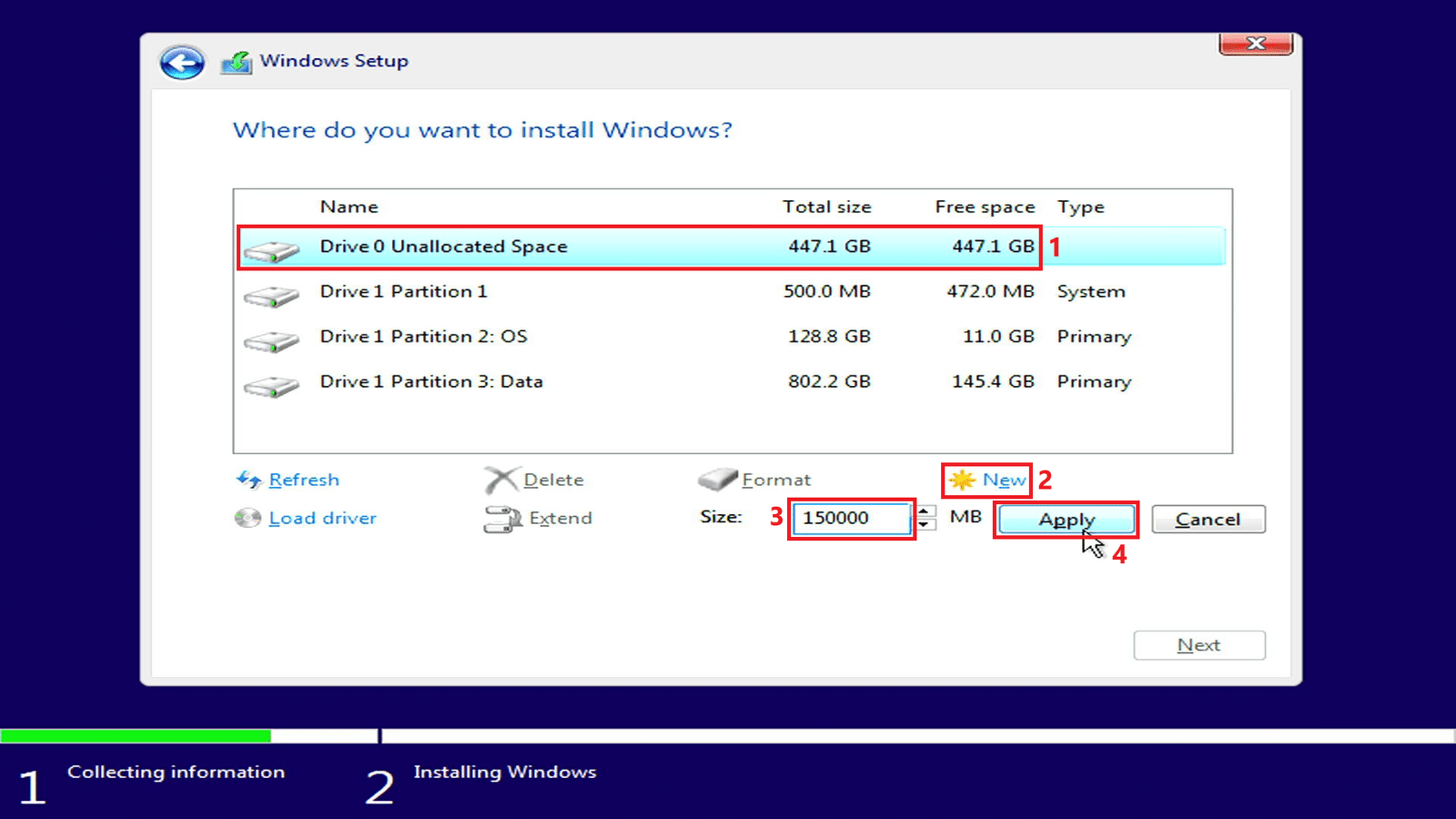Click the Windows Setup title icon
Screen dimensions: 1456x819
click(237, 62)
